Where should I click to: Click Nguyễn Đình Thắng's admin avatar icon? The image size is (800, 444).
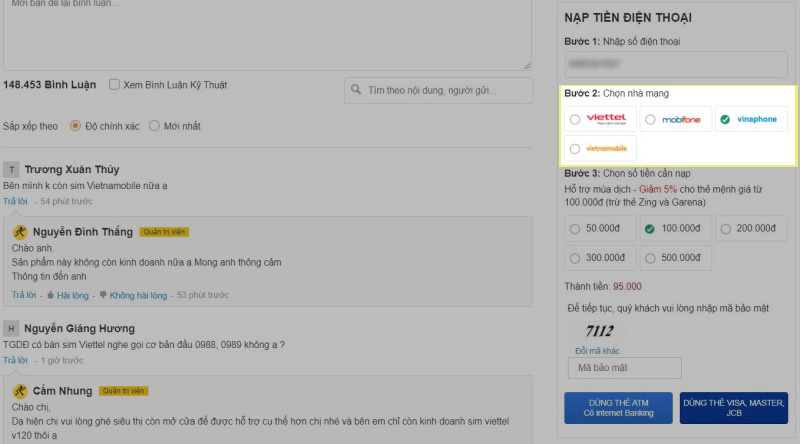[20, 232]
